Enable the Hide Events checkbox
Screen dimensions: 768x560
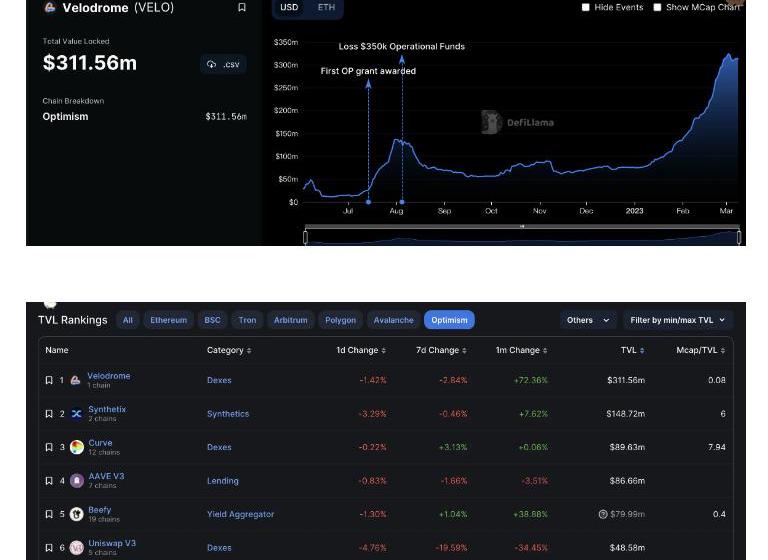586,7
